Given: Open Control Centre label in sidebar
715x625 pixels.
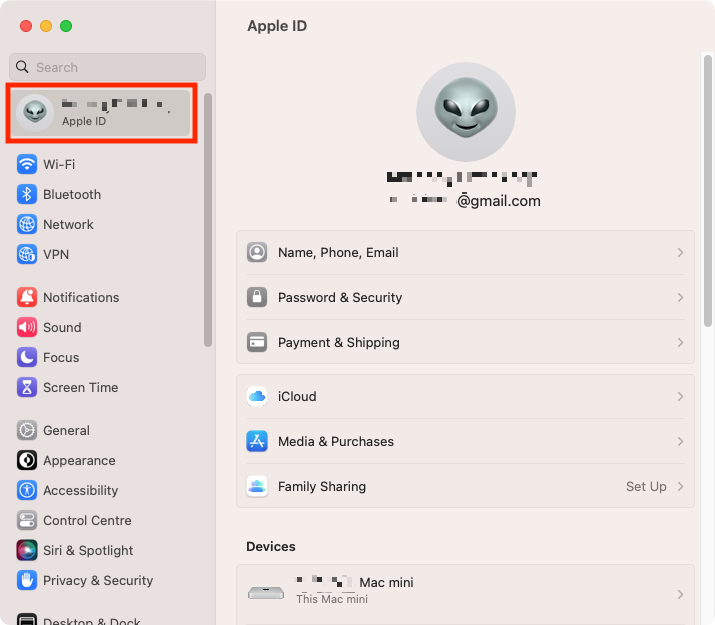Looking at the screenshot, I should click(87, 521).
